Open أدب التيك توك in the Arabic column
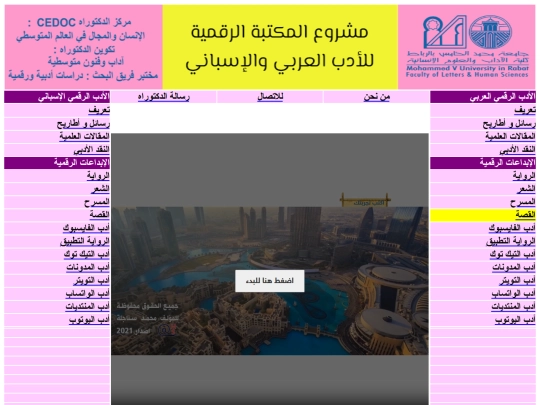The image size is (540, 405). click(x=513, y=254)
